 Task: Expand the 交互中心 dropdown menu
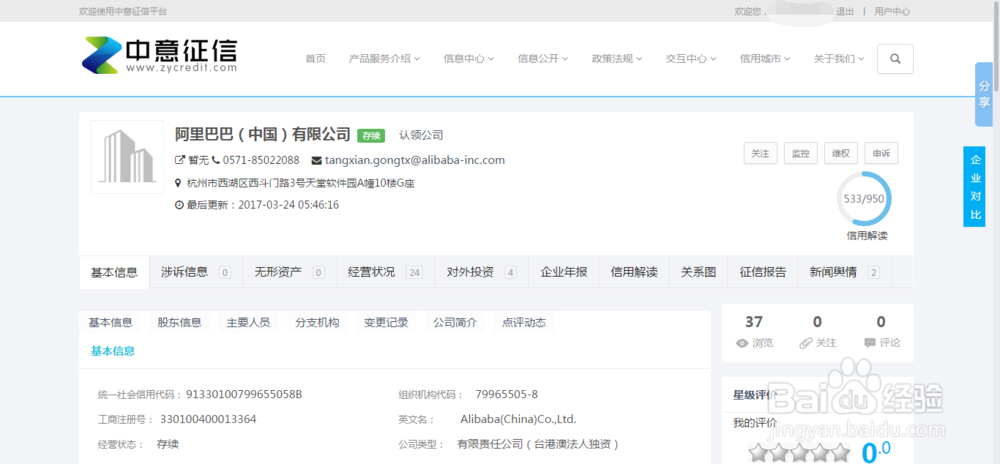[691, 59]
